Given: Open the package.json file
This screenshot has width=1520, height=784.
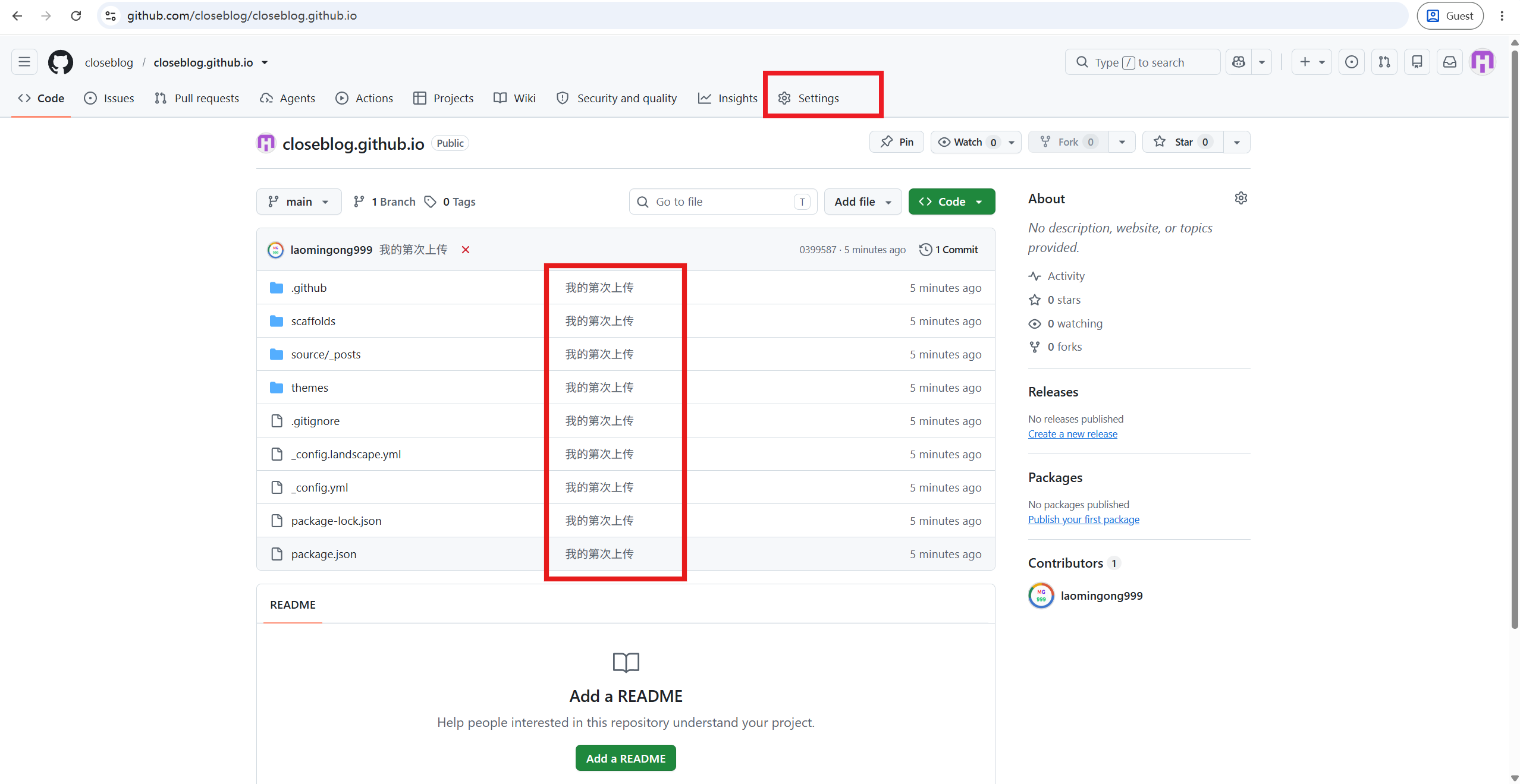Looking at the screenshot, I should pos(324,554).
